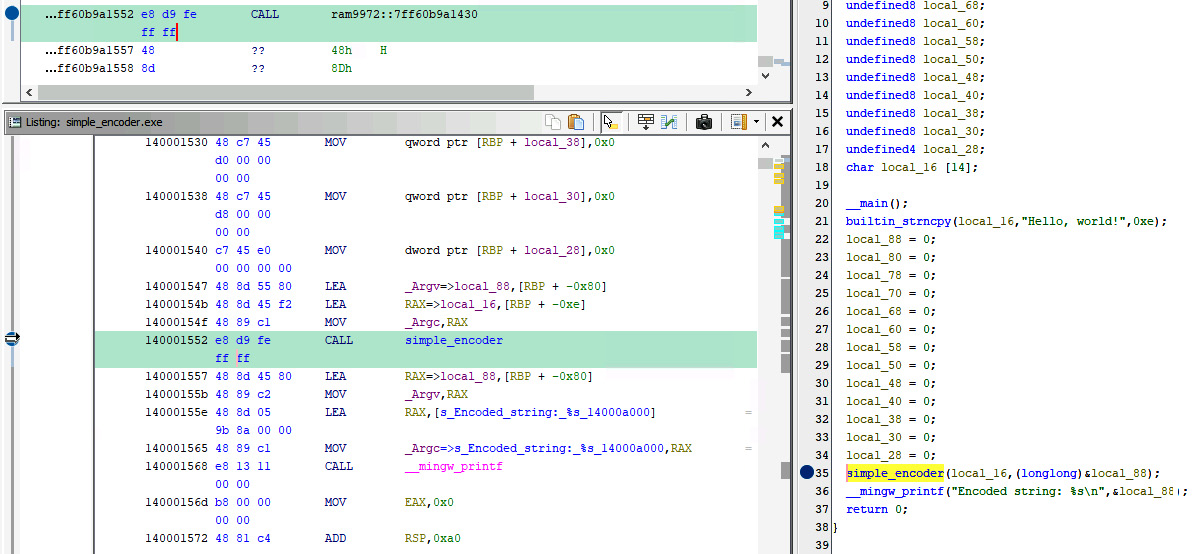Screen dimensions: 1194x554
Task: Click right arrow of upper listing horizontal scrollbar
Action: (x=749, y=92)
